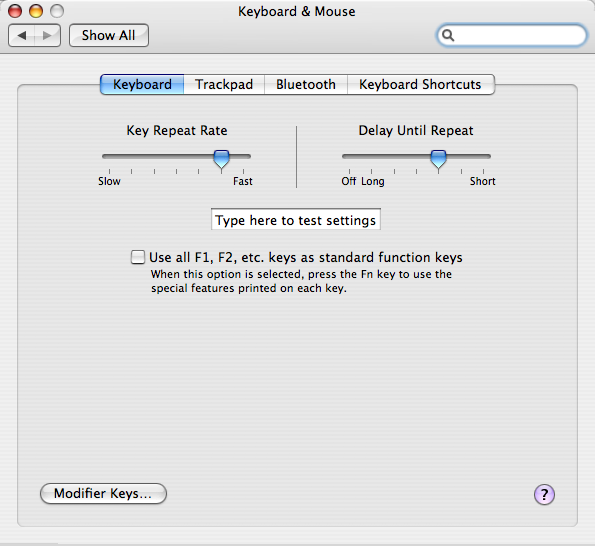Close the window with the red button
Screen dimensions: 595x546
point(15,11)
